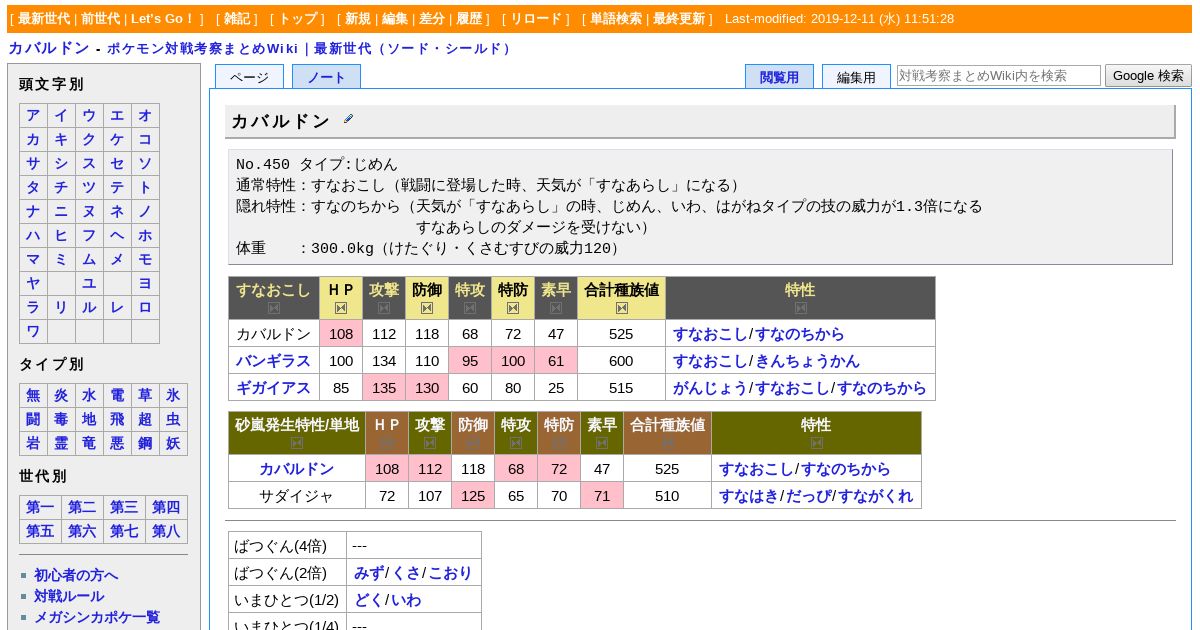Image resolution: width=1200 pixels, height=630 pixels.
Task: Select 炎 in the タイプ別 grid
Action: pyautogui.click(x=61, y=395)
